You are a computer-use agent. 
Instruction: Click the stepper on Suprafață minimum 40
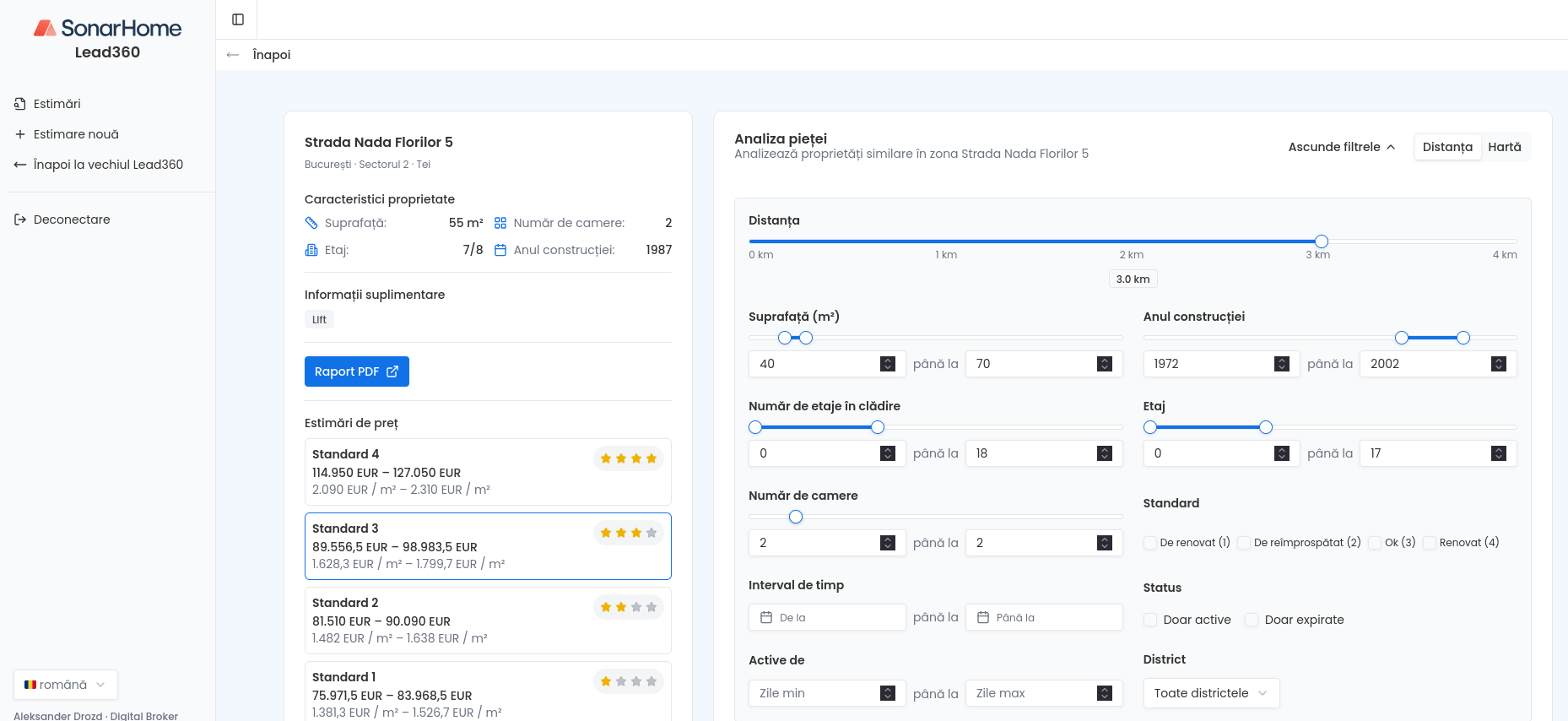887,364
